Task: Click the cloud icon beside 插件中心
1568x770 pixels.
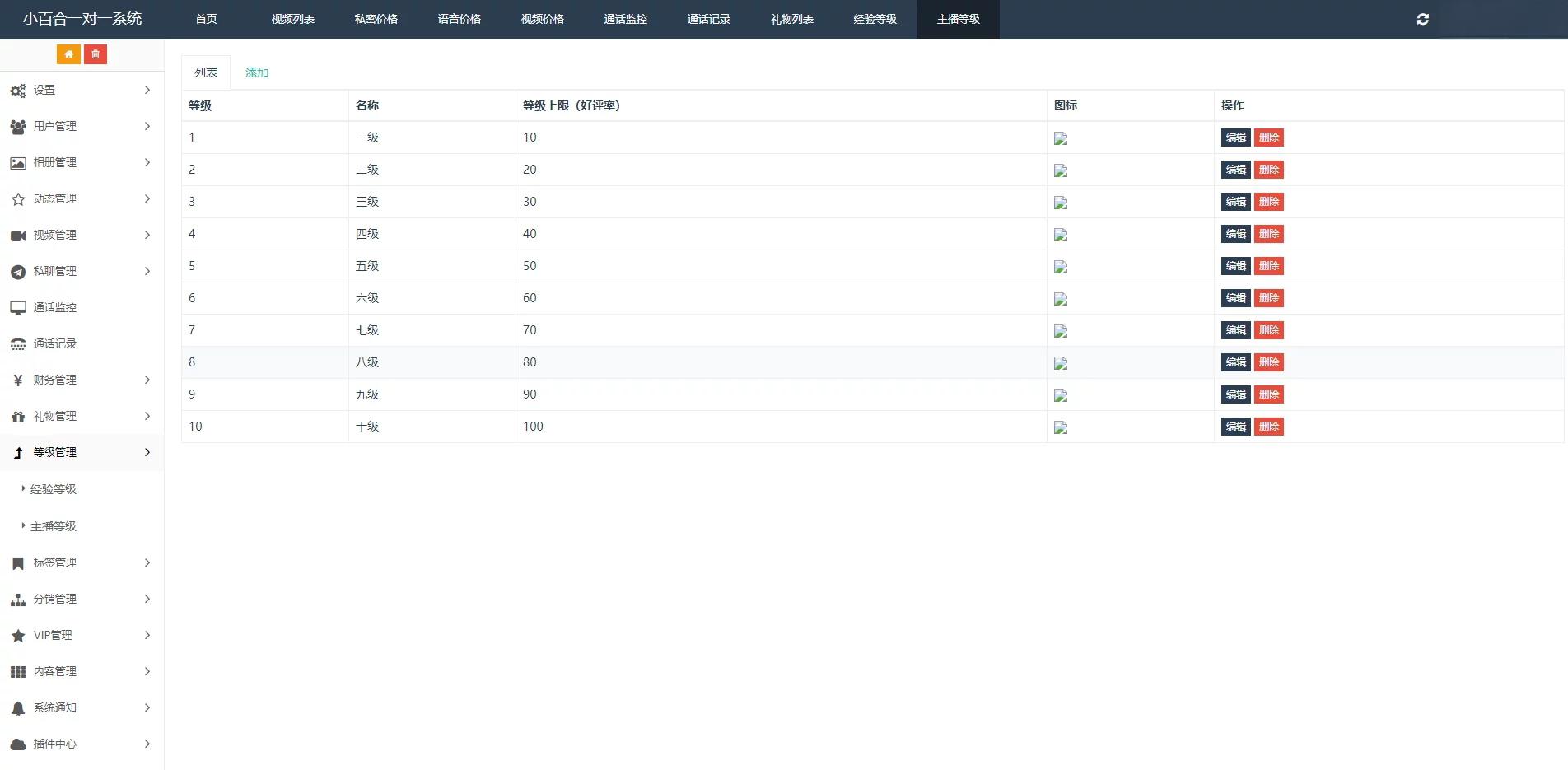Action: point(18,744)
